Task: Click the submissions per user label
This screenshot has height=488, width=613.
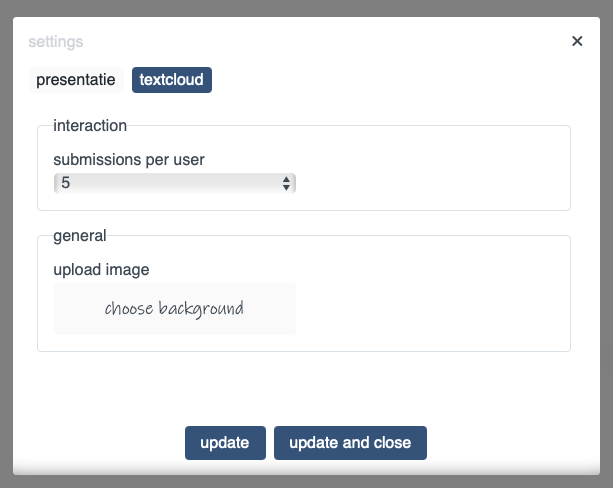Action: (x=129, y=159)
